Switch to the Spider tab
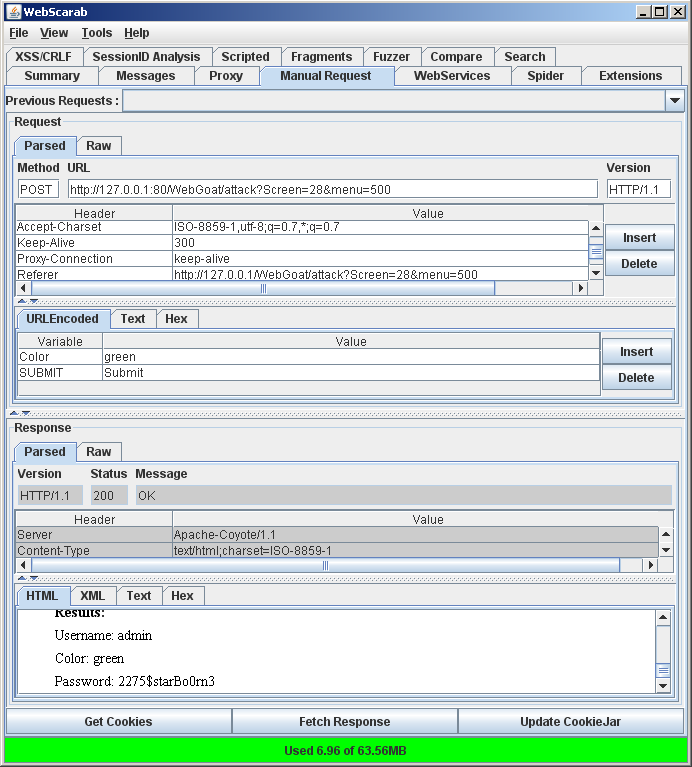The width and height of the screenshot is (692, 767). click(x=545, y=76)
